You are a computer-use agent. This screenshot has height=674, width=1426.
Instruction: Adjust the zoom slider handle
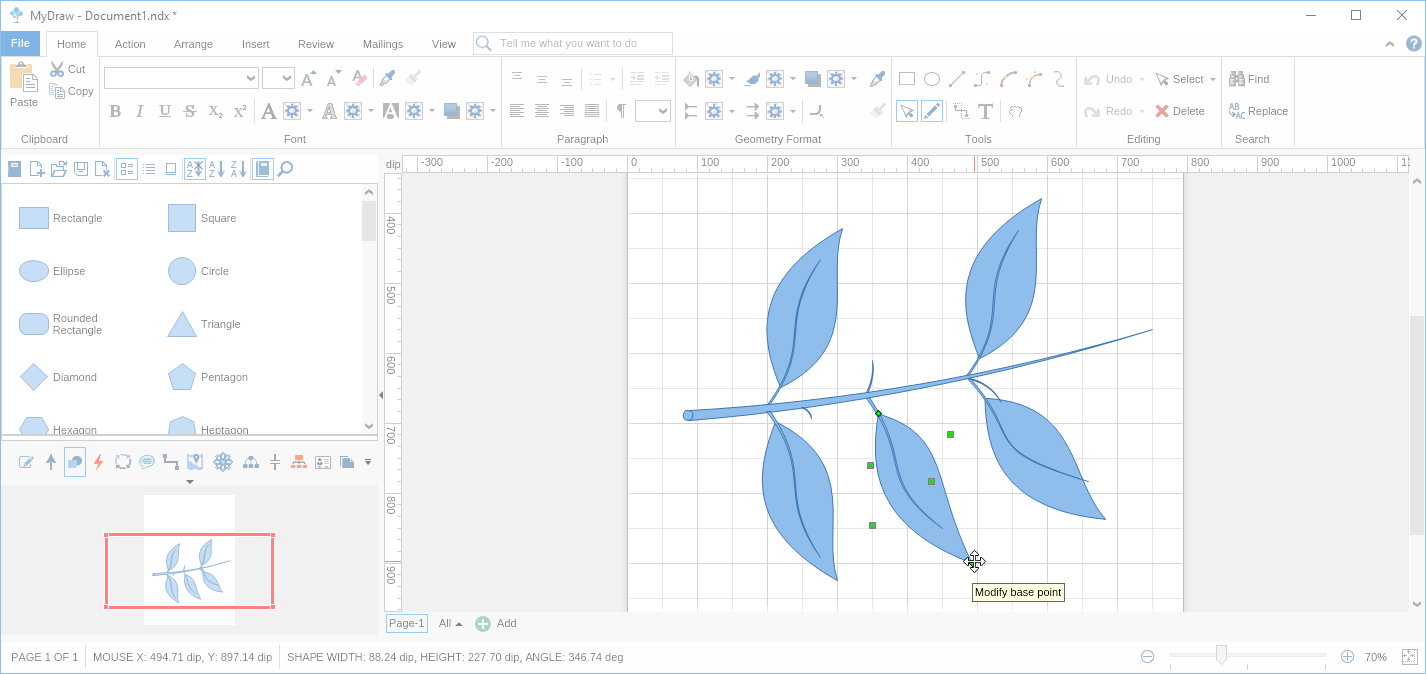coord(1221,655)
